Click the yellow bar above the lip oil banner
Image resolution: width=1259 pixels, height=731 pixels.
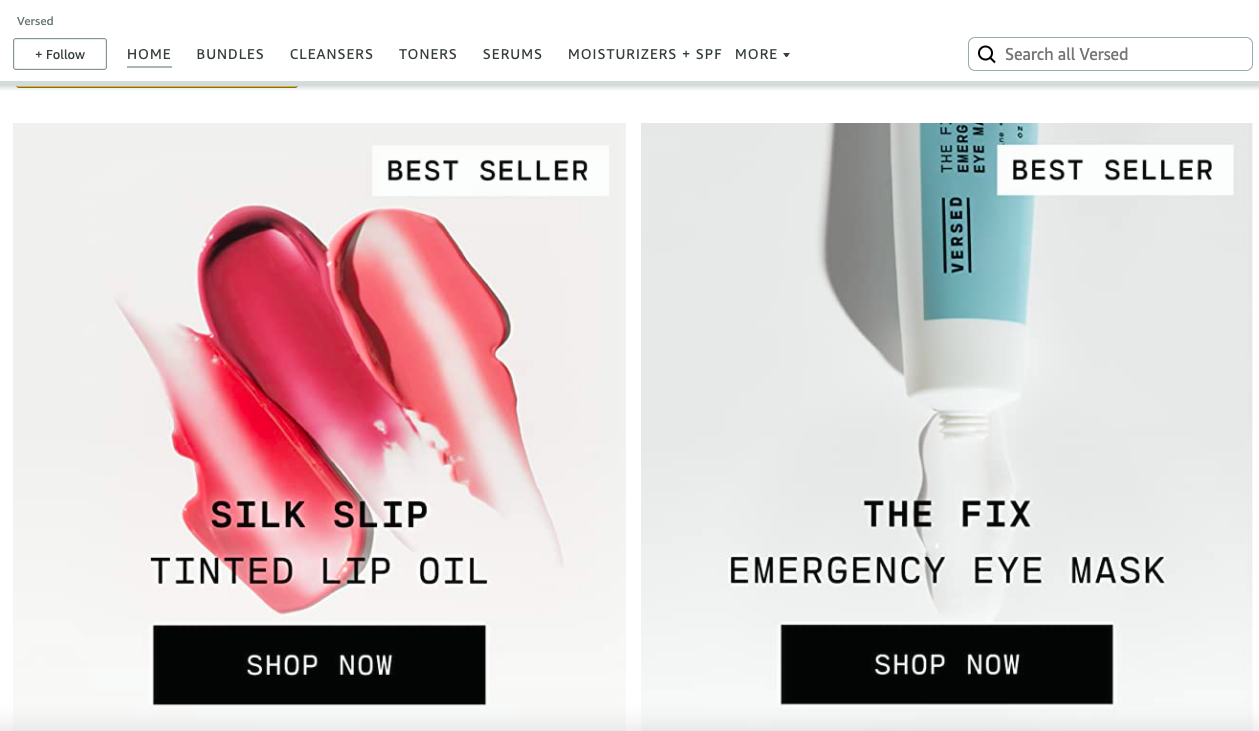[156, 85]
